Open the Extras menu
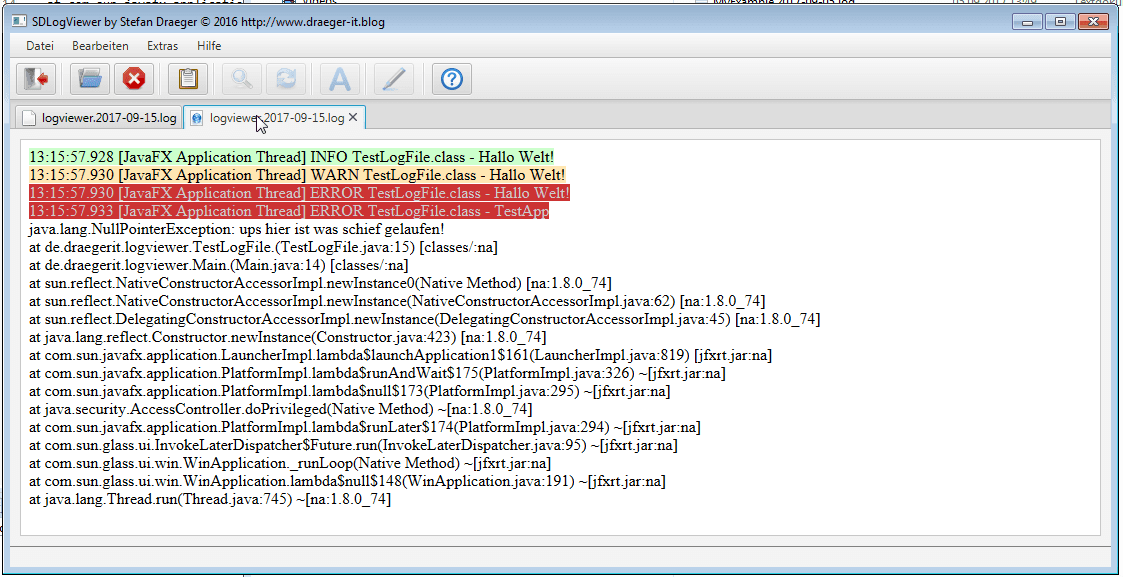 (x=162, y=45)
